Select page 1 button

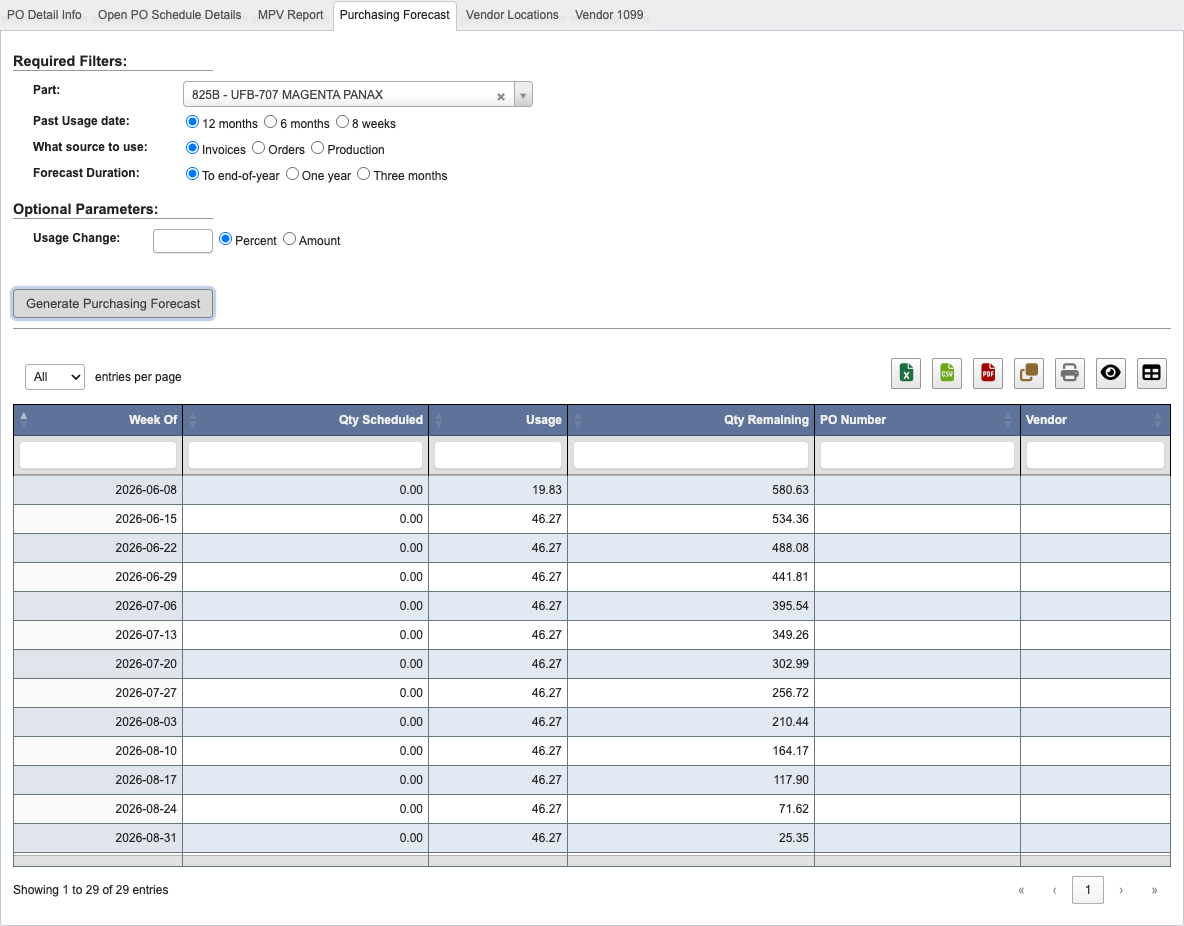point(1087,891)
